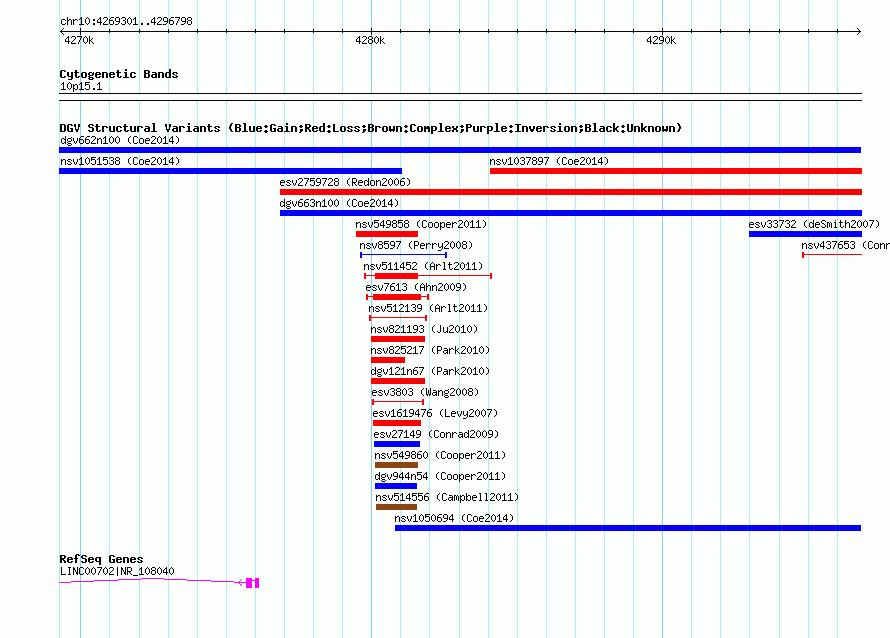This screenshot has width=890, height=638.
Task: Select the nsv1037897 (Coe2014) red loss bar
Action: [x=675, y=171]
